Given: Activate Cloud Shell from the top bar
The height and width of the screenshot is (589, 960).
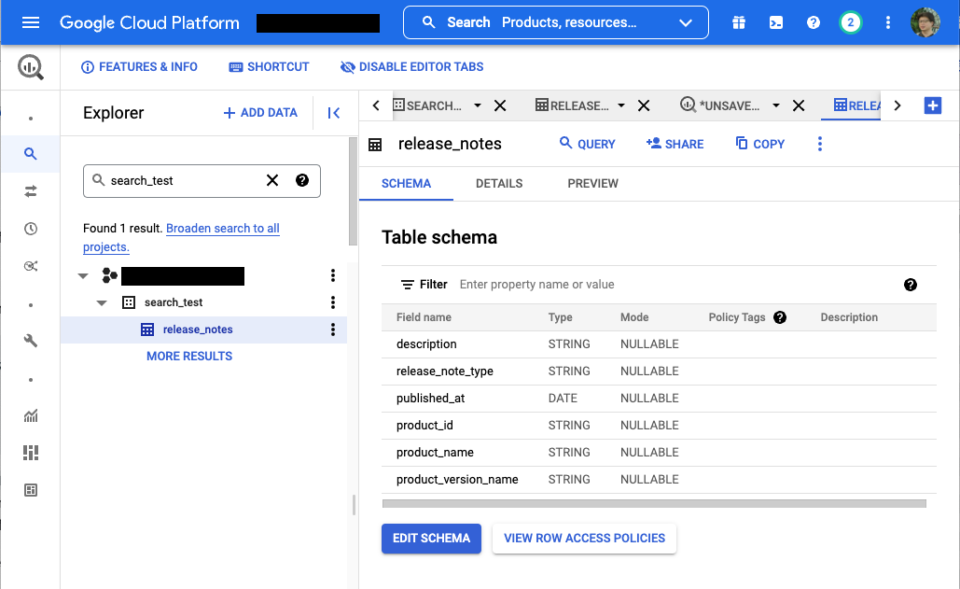Looking at the screenshot, I should click(x=776, y=22).
